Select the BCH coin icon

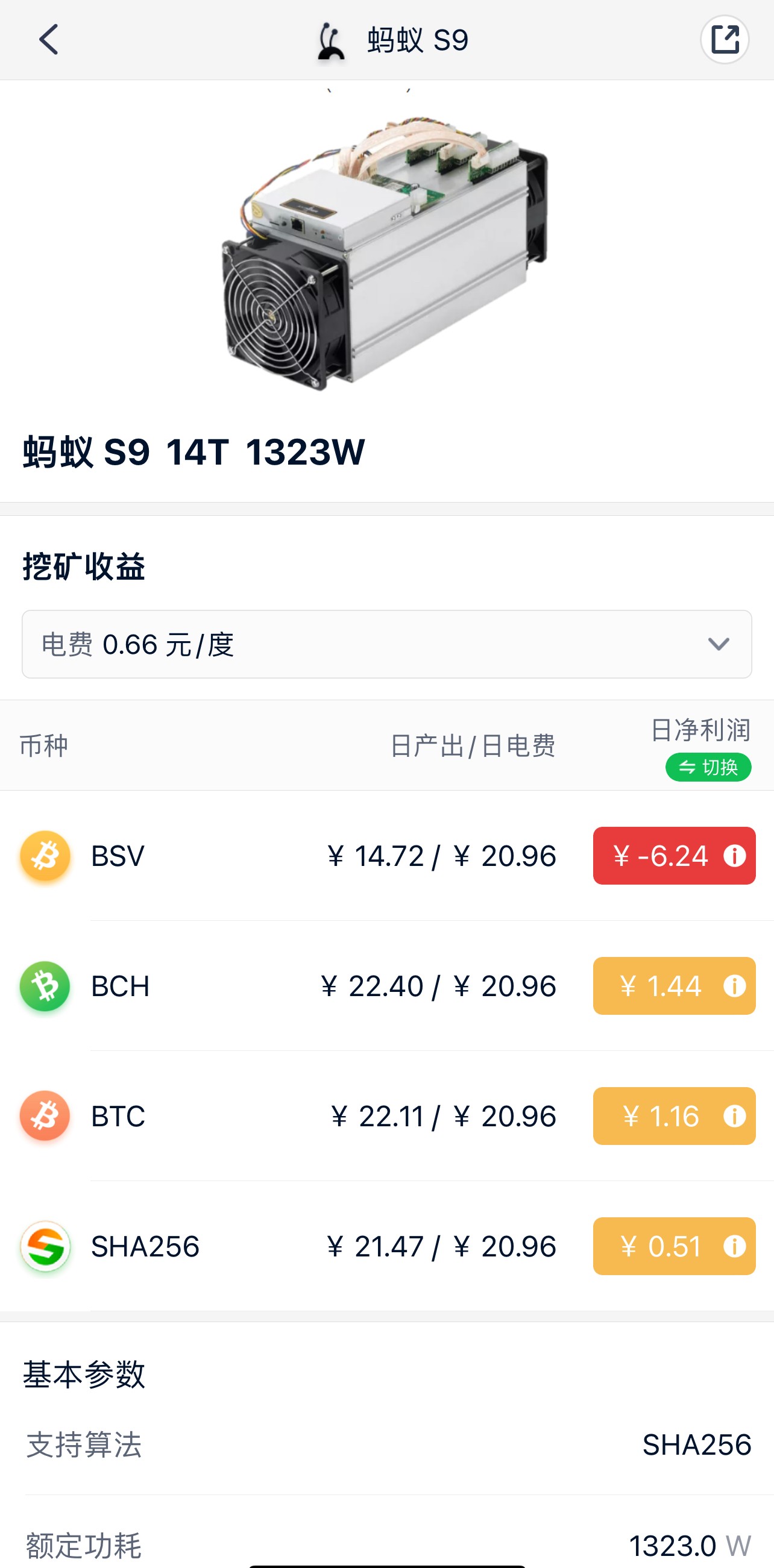pyautogui.click(x=45, y=986)
